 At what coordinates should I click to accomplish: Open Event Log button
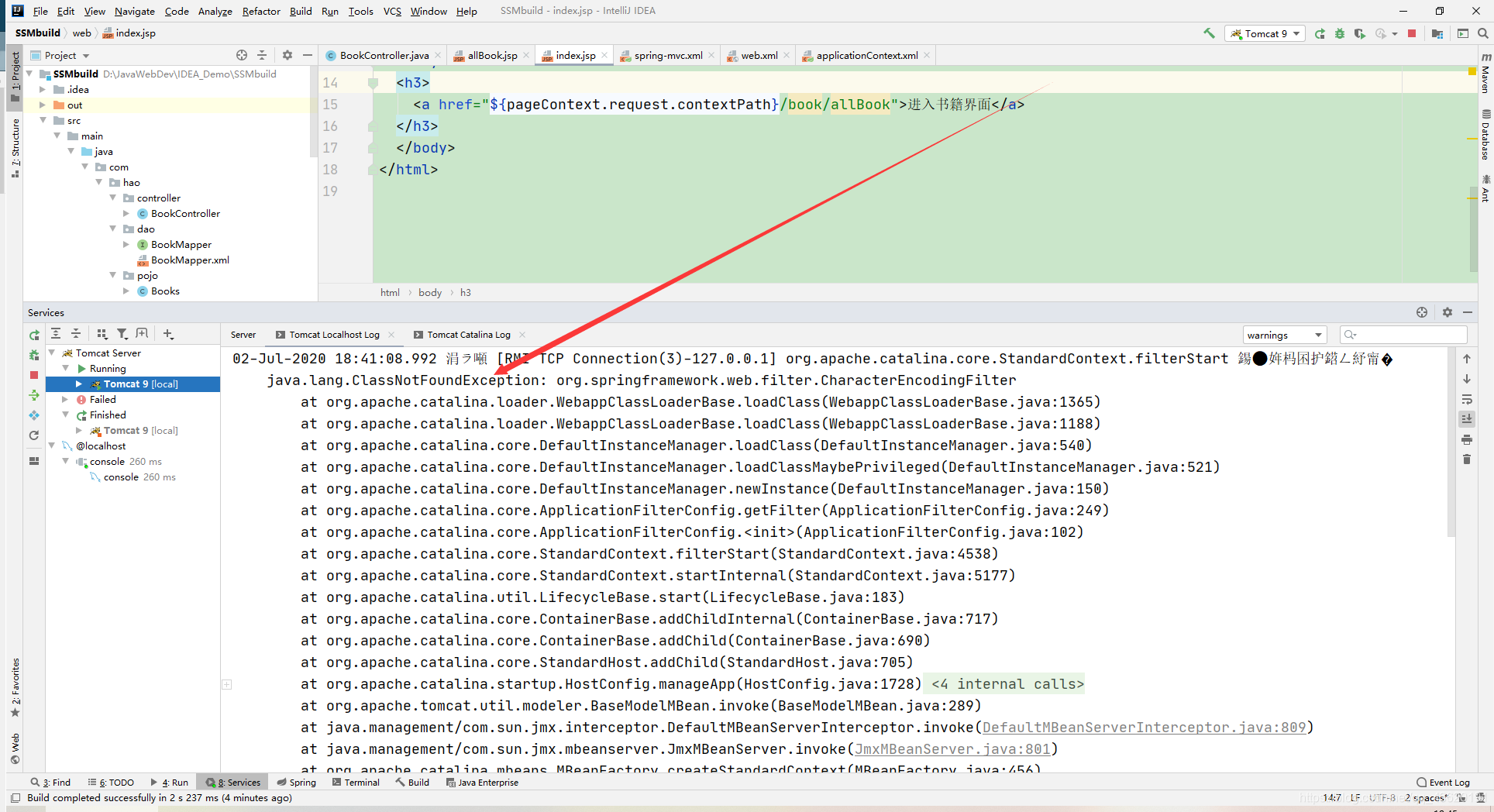point(1443,783)
